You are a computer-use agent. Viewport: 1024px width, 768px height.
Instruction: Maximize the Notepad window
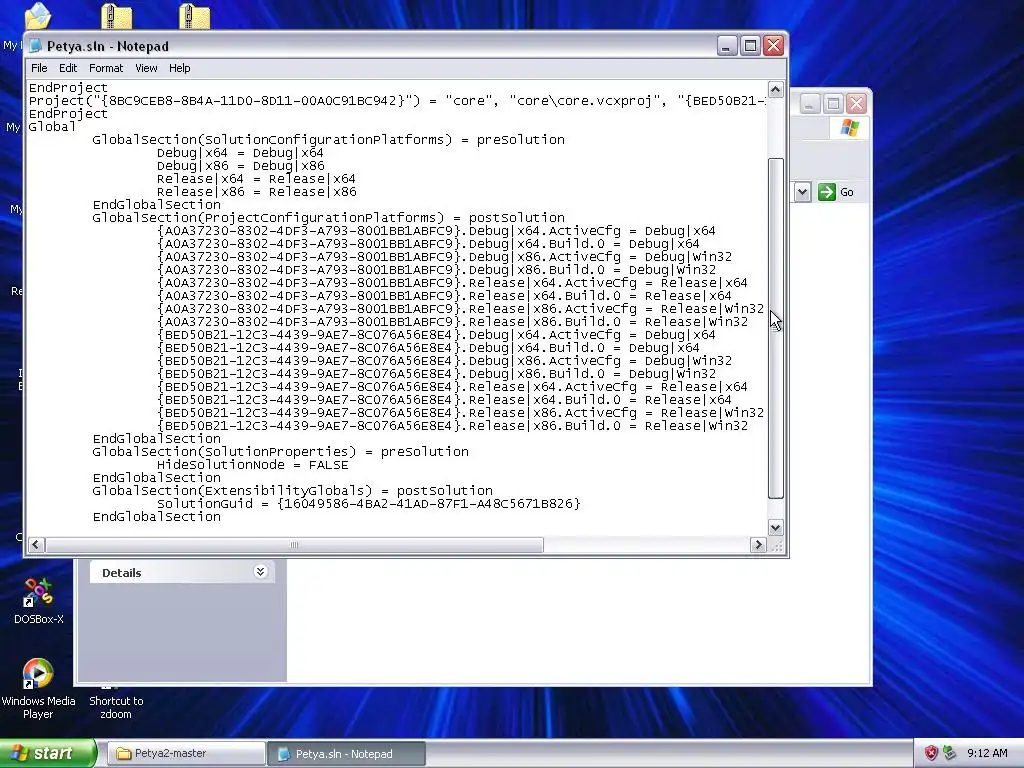point(750,46)
